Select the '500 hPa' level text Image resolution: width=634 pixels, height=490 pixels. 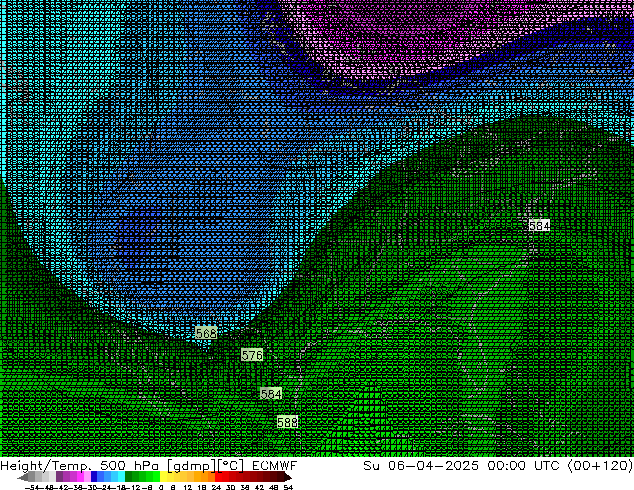131,465
